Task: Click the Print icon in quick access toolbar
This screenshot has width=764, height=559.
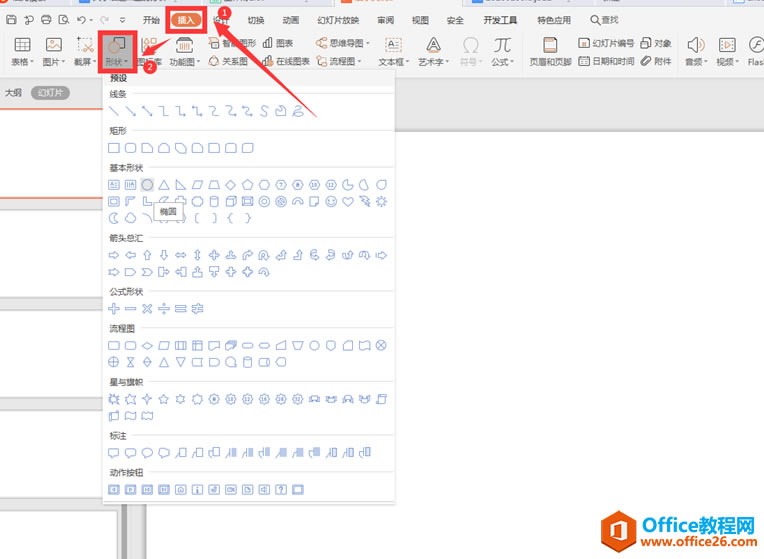Action: coord(46,20)
